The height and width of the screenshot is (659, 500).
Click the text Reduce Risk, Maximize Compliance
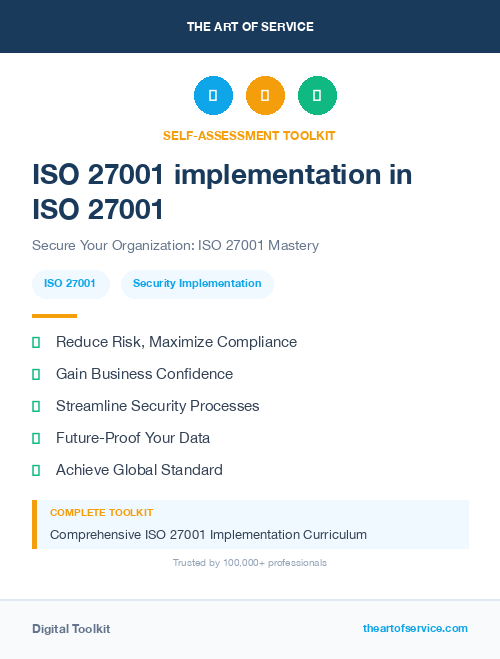coord(176,342)
